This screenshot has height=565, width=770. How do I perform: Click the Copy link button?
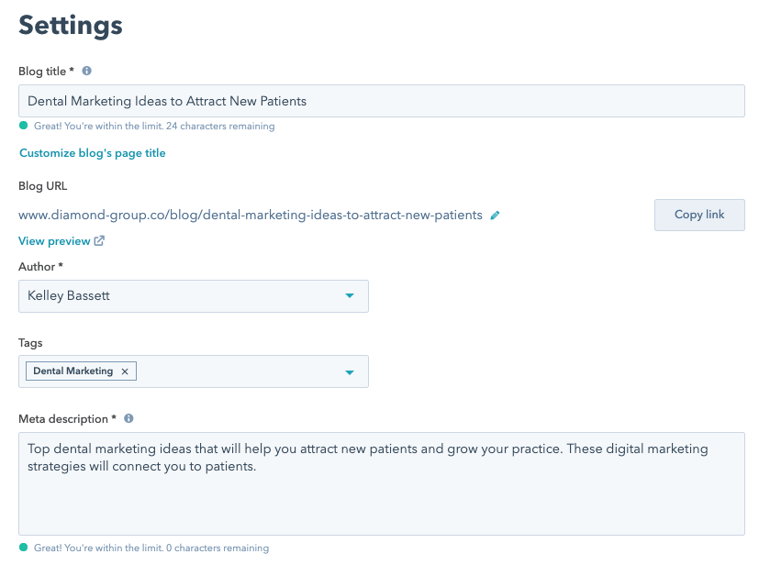[699, 215]
